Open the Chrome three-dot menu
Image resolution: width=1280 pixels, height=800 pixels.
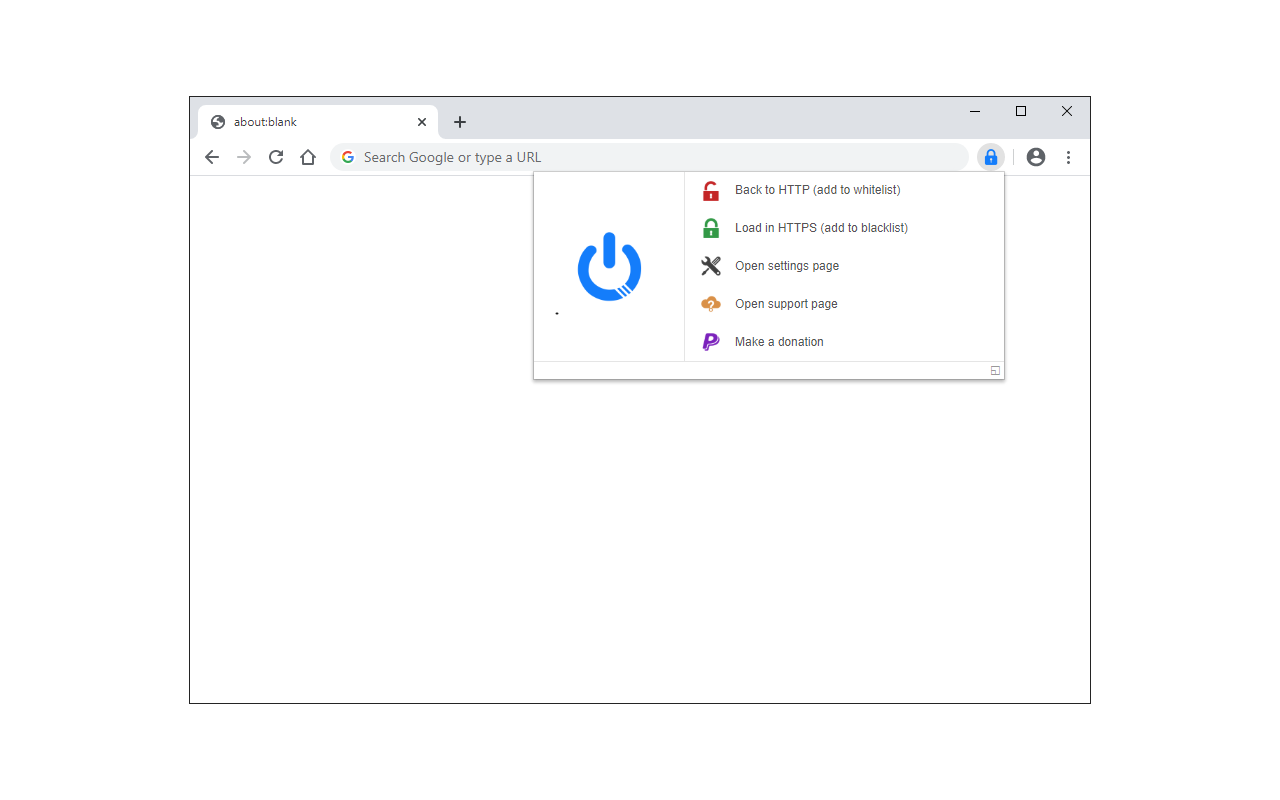pyautogui.click(x=1068, y=157)
